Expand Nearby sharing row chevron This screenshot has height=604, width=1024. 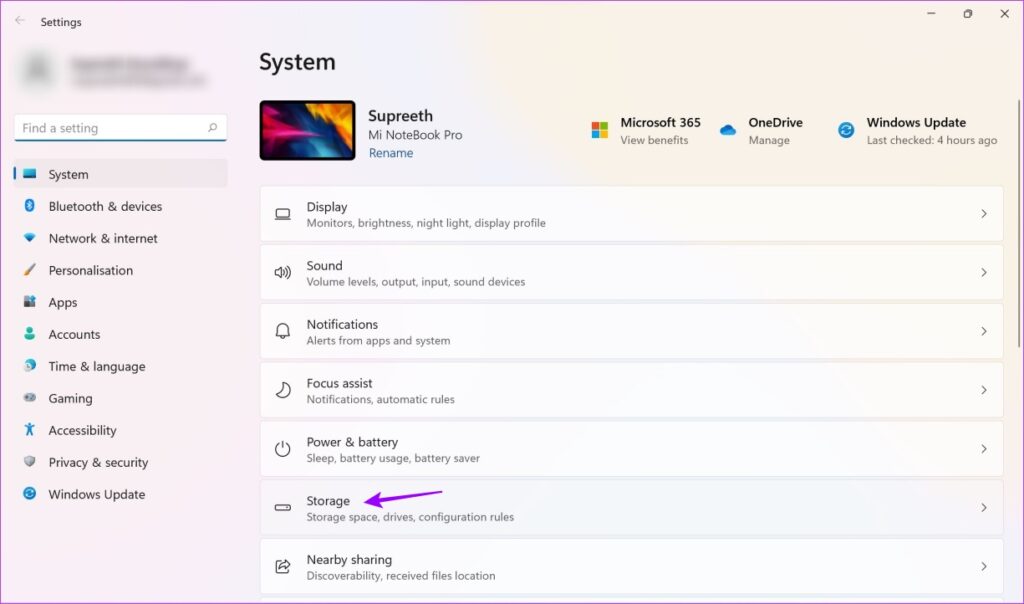pyautogui.click(x=984, y=566)
